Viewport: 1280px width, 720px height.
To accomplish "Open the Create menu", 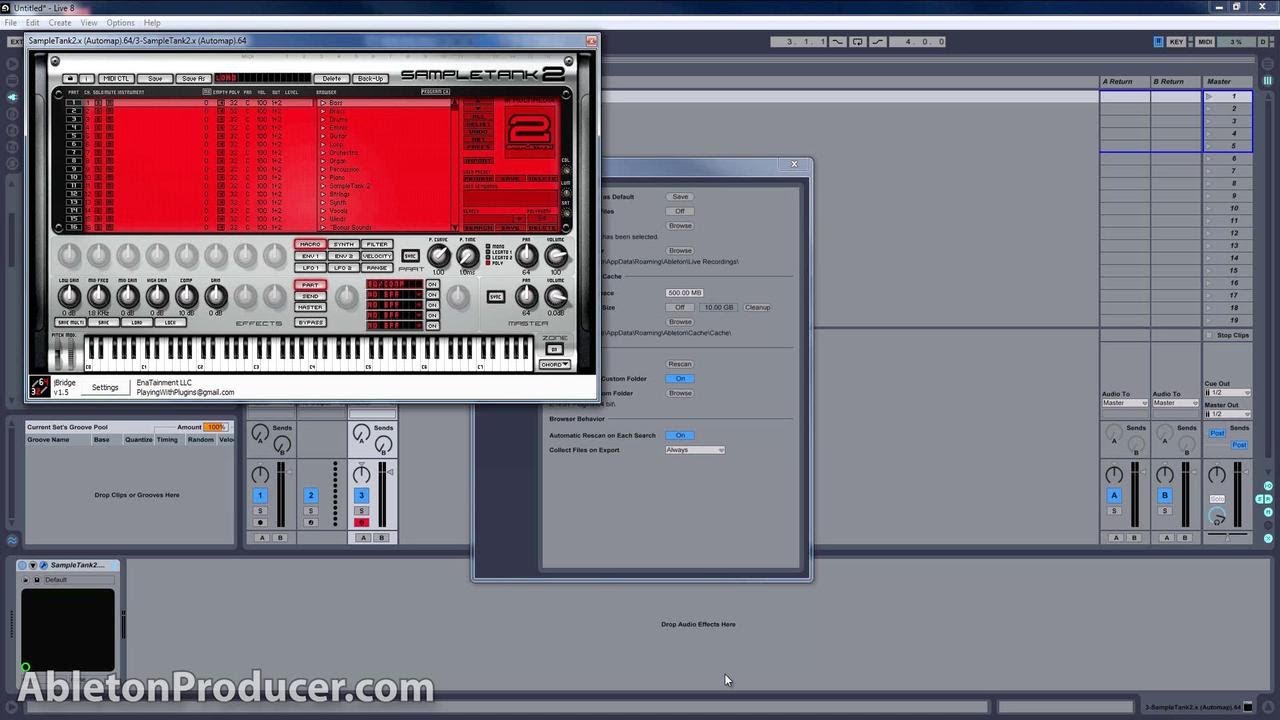I will pyautogui.click(x=60, y=22).
